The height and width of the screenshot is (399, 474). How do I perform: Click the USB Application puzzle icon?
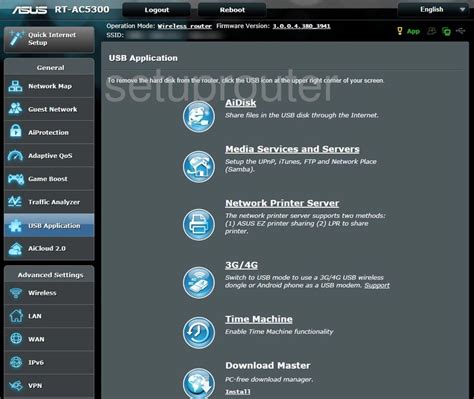[x=15, y=226]
